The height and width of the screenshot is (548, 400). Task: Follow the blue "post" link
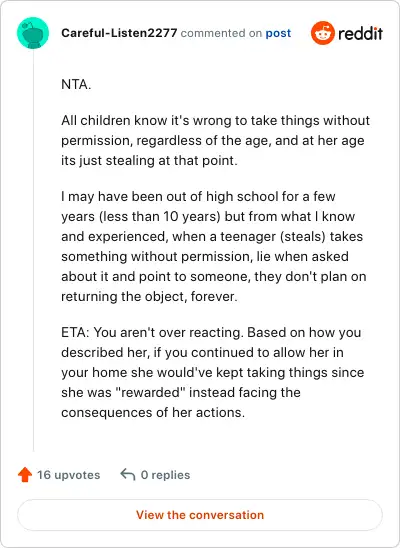pos(278,33)
